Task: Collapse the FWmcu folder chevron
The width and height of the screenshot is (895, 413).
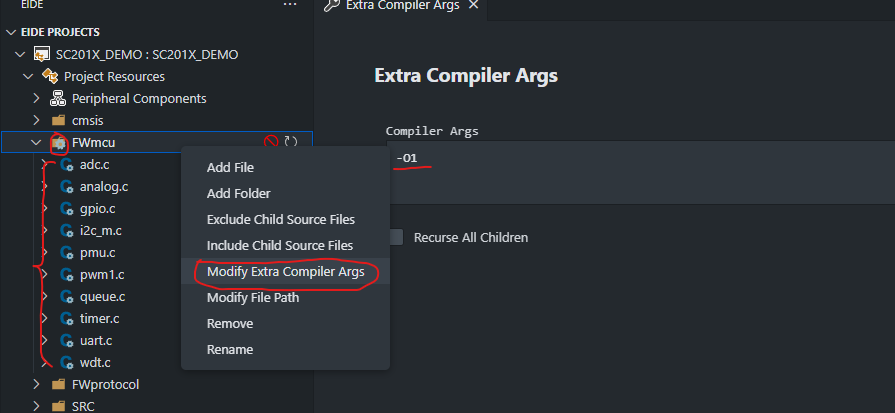Action: coord(37,142)
